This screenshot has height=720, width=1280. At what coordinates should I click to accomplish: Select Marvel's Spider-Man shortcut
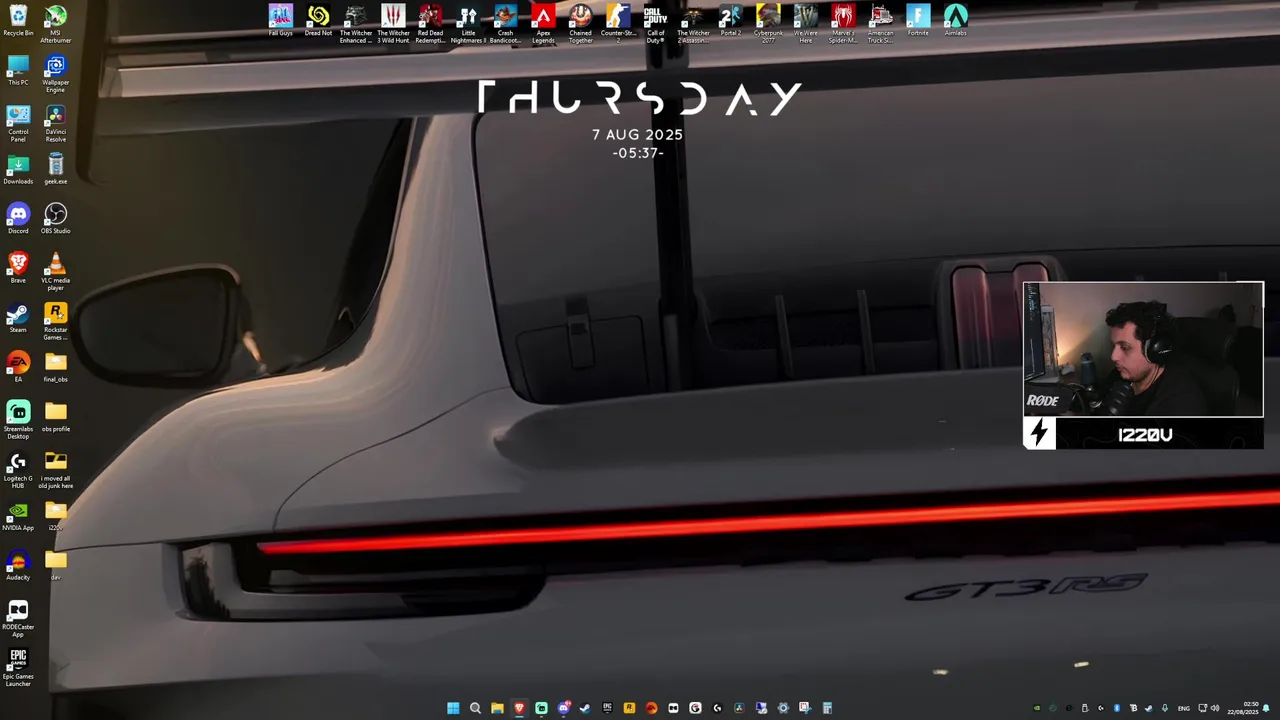(x=843, y=24)
